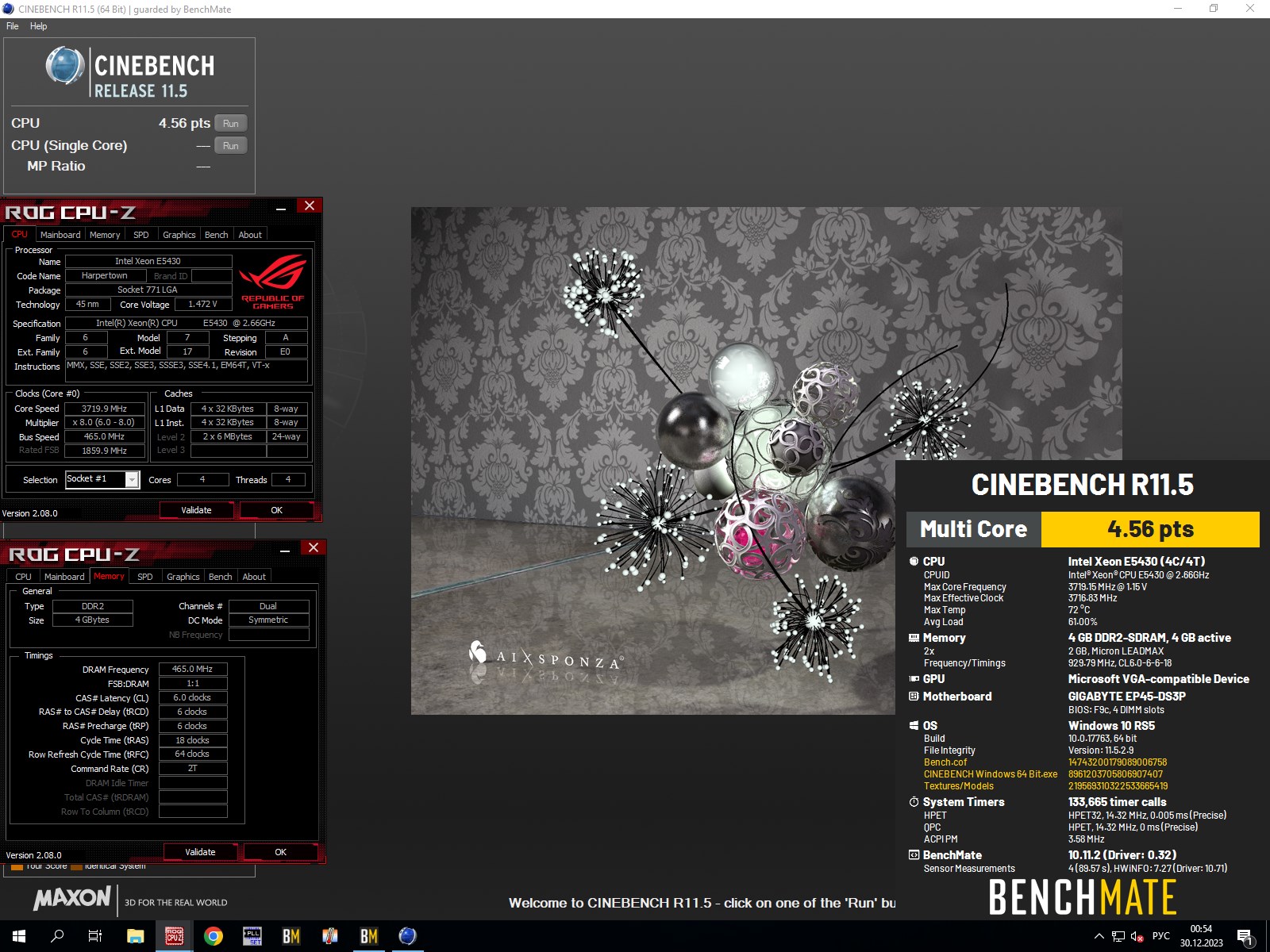Open Bench tab in lower CPU-Z window
The width and height of the screenshot is (1270, 952).
pyautogui.click(x=221, y=577)
